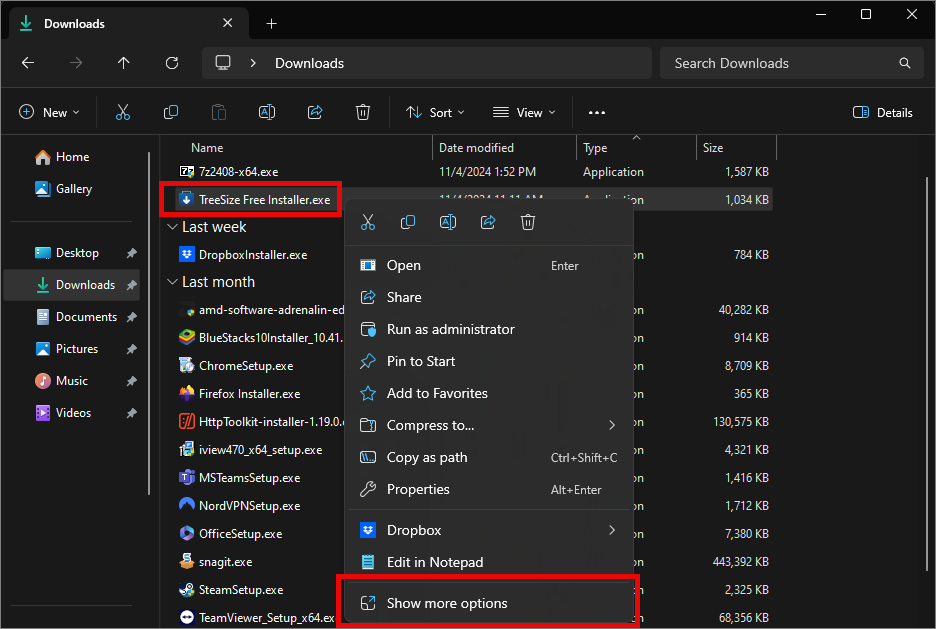Click Show more options
The width and height of the screenshot is (936, 629).
(x=488, y=603)
